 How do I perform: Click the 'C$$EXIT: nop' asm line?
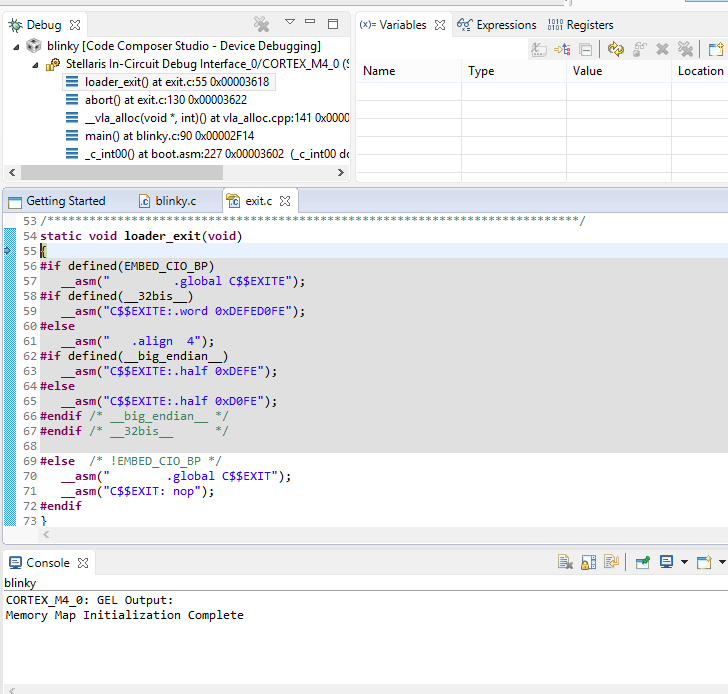[x=137, y=491]
